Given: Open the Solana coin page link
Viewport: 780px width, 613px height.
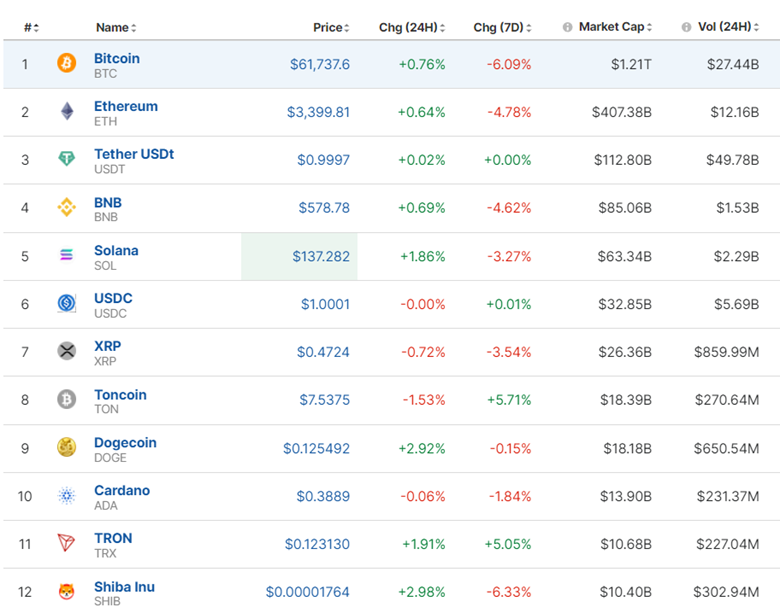Looking at the screenshot, I should coord(116,250).
